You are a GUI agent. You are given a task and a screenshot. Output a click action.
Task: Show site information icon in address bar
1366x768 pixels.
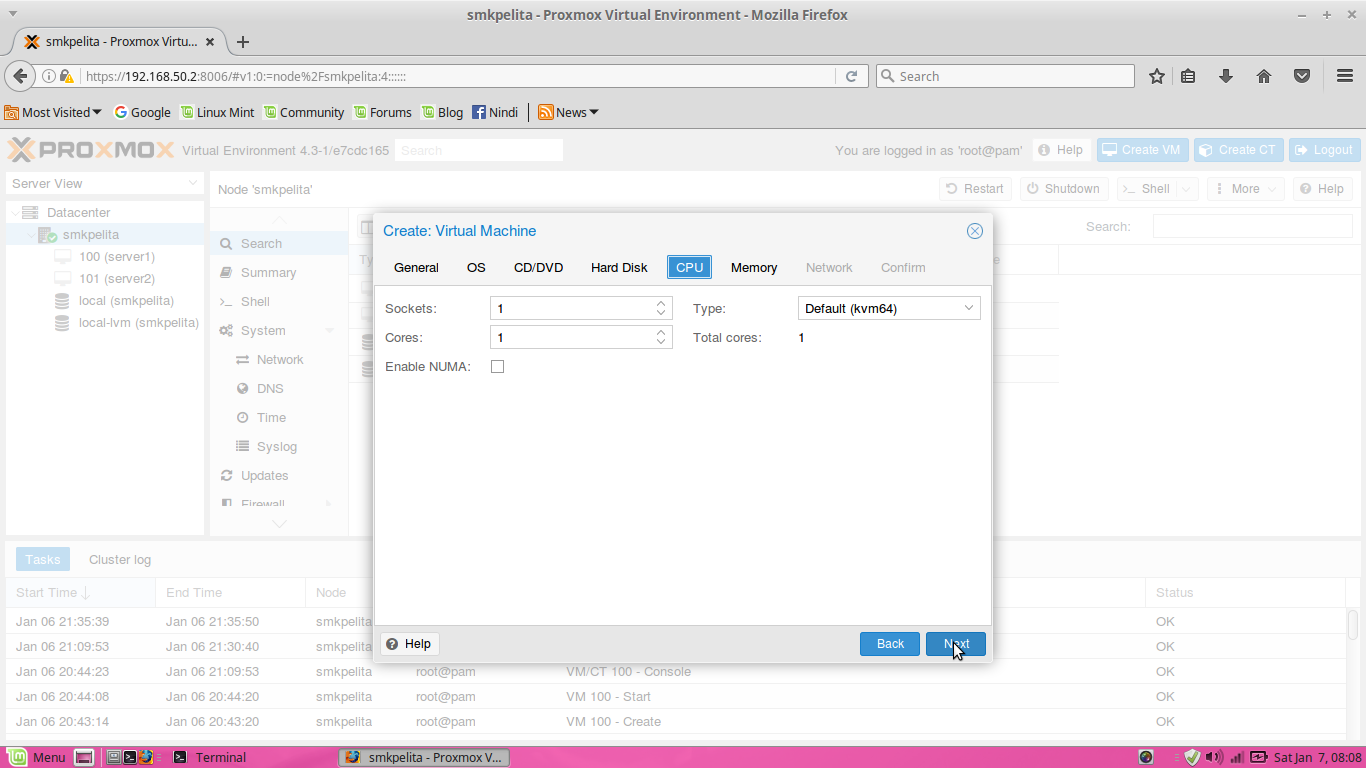point(48,76)
